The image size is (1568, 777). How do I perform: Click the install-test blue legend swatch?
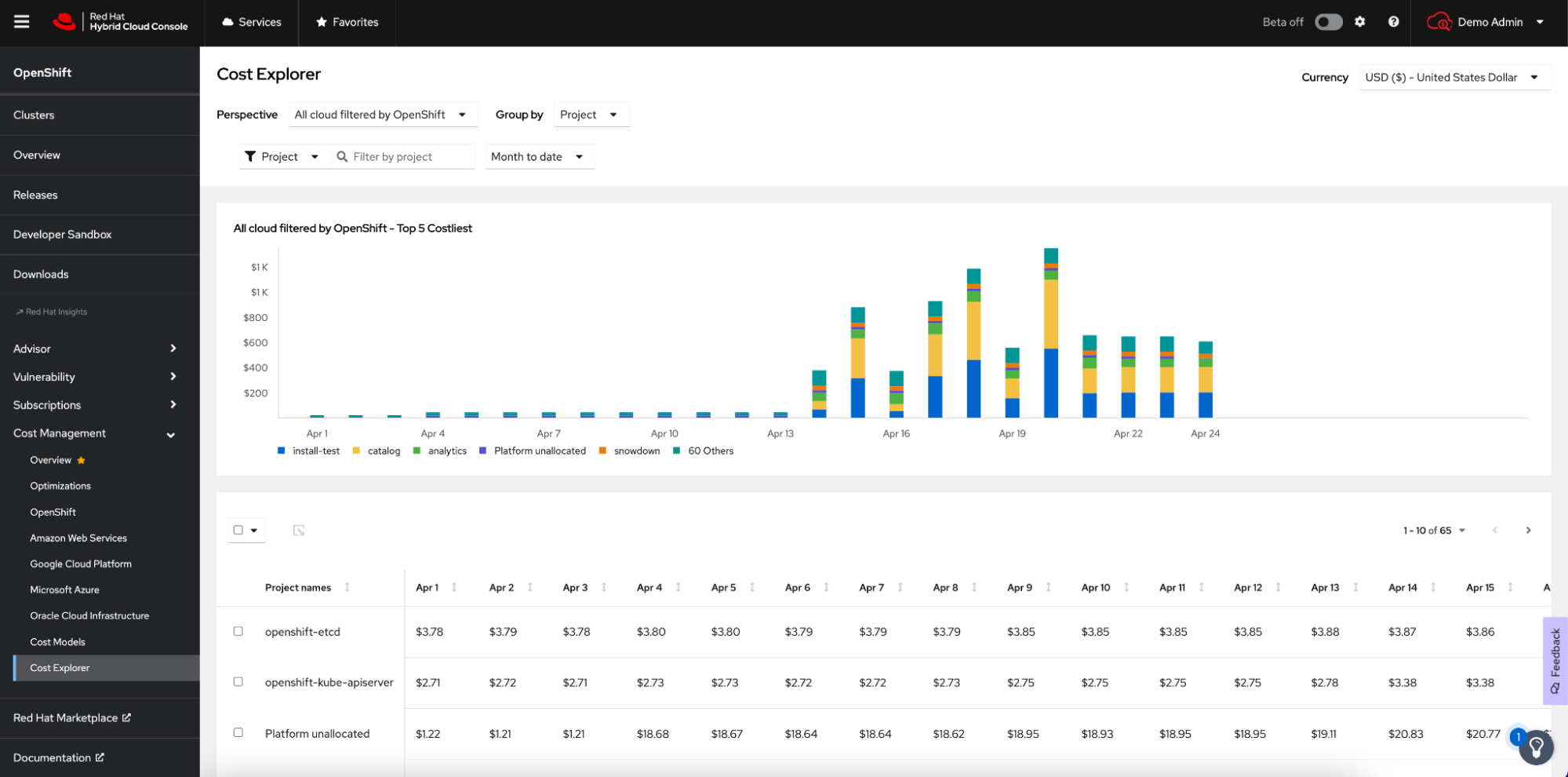click(x=282, y=451)
